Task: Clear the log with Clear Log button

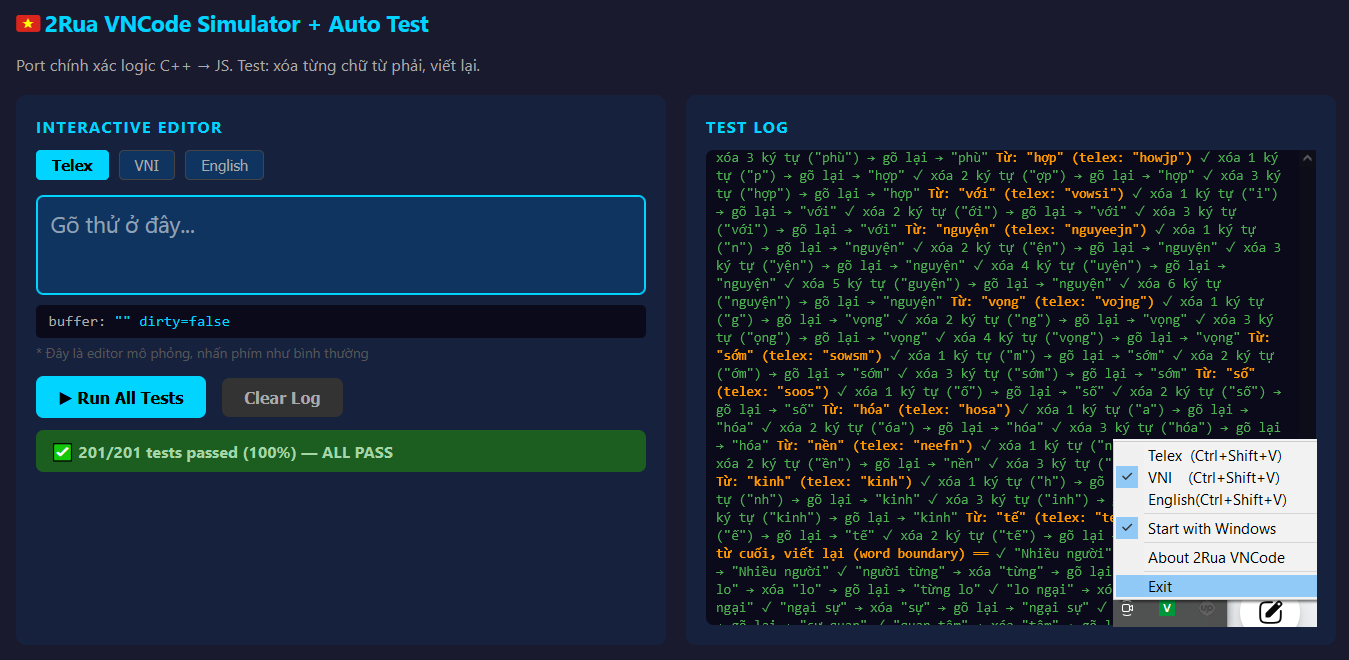Action: coord(282,397)
